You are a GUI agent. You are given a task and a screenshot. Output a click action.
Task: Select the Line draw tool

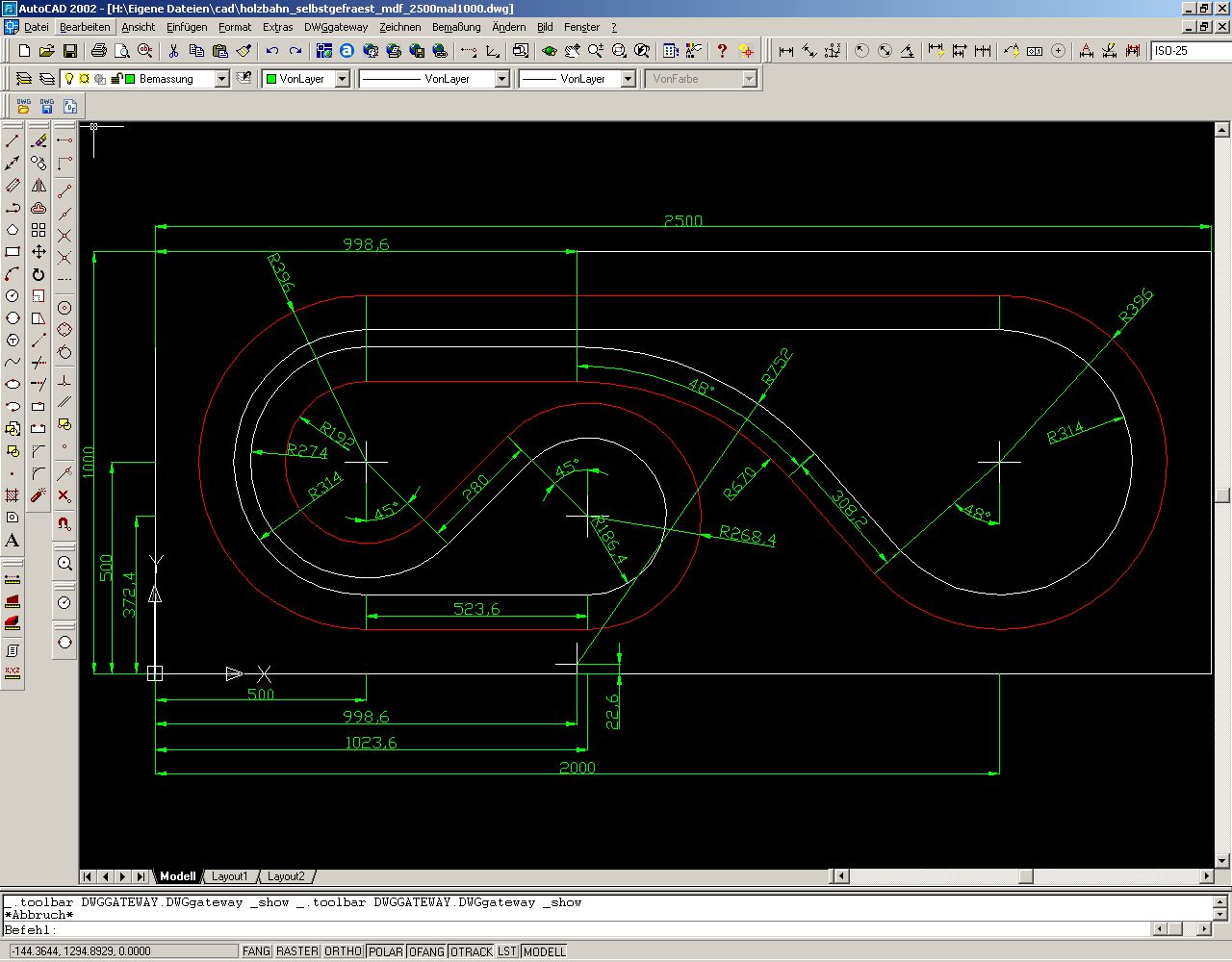pos(13,140)
